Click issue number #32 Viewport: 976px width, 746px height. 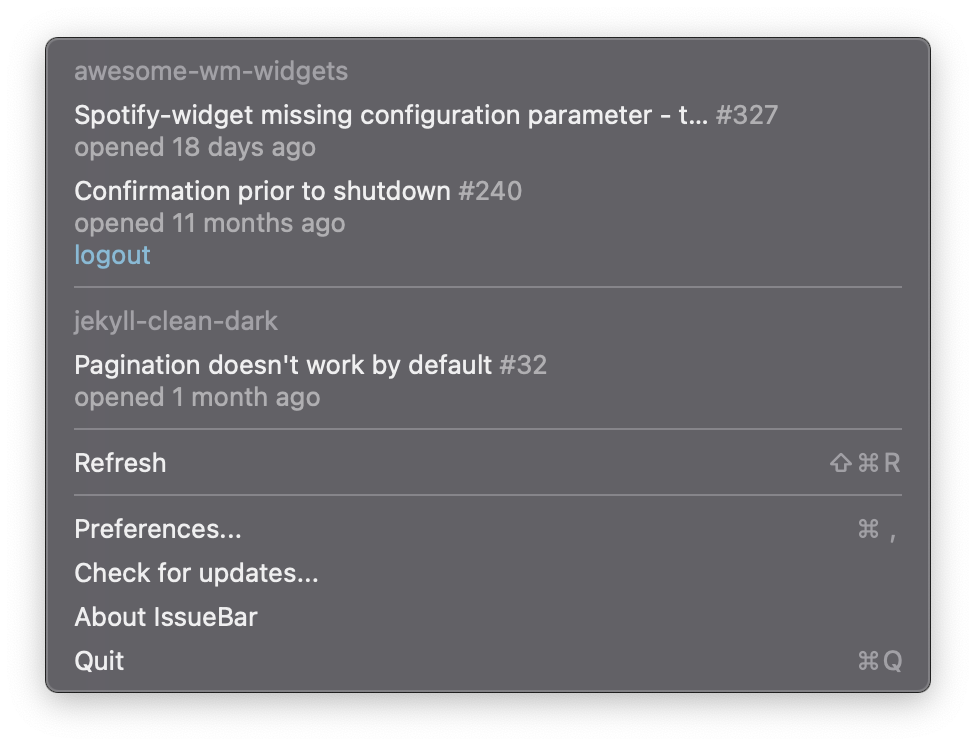[x=525, y=365]
